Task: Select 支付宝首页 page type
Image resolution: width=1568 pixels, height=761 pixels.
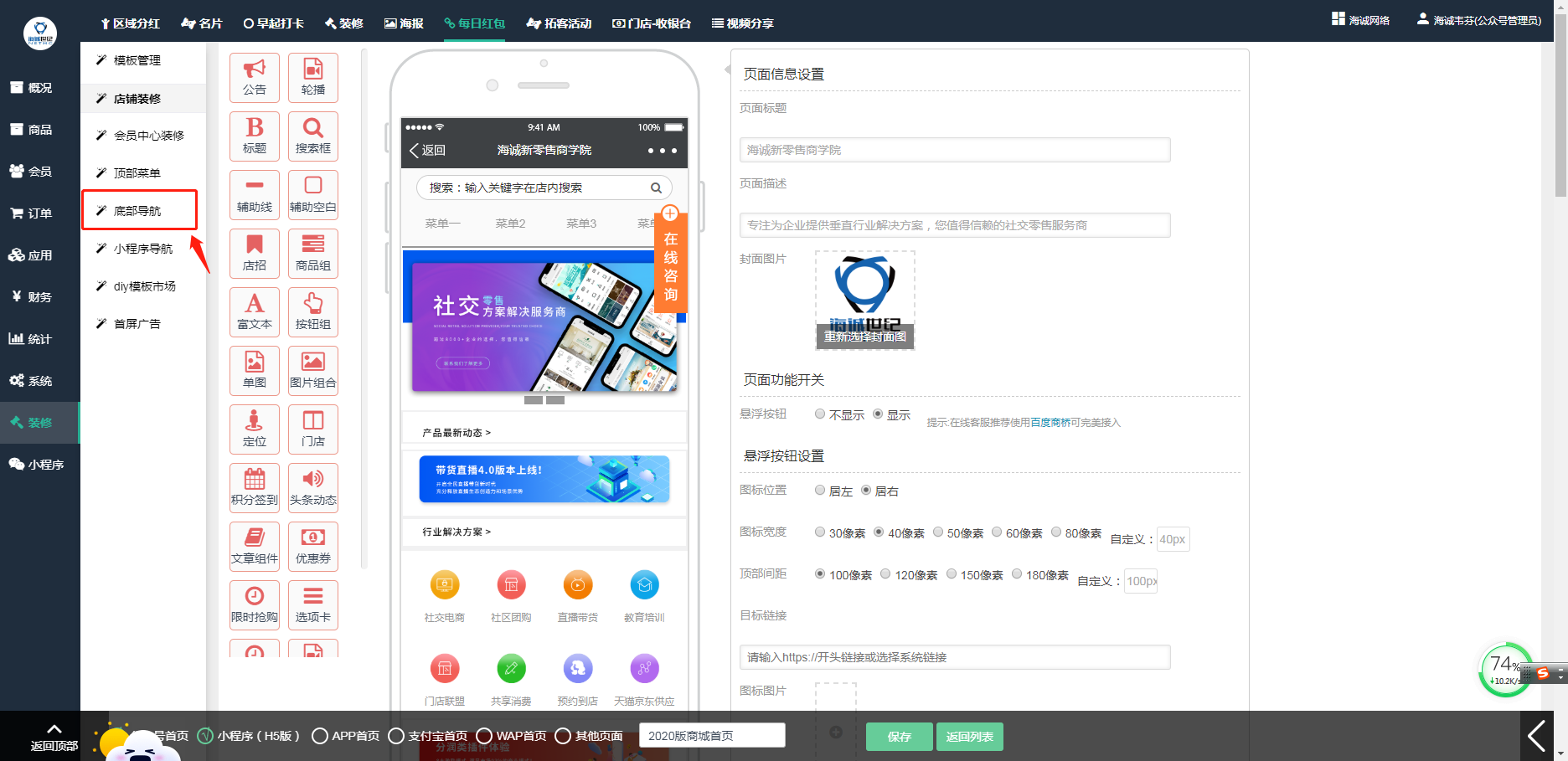Action: (396, 736)
